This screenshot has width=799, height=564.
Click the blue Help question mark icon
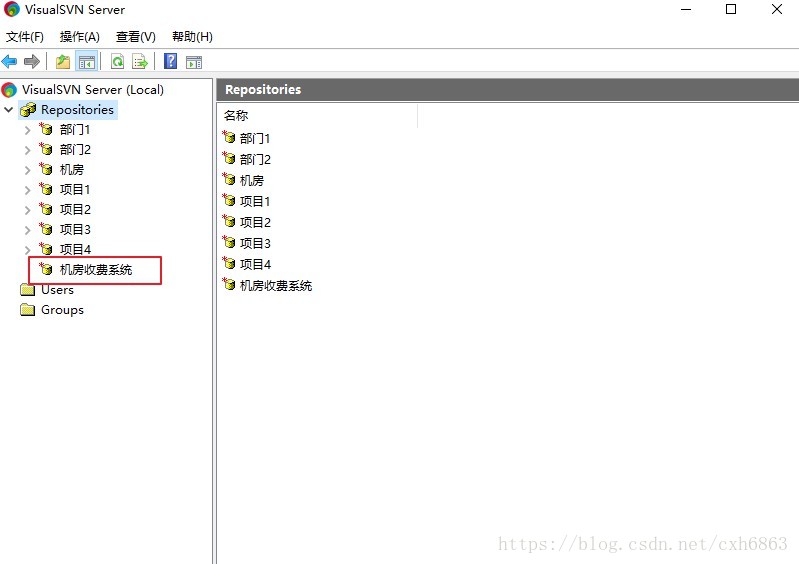(170, 61)
